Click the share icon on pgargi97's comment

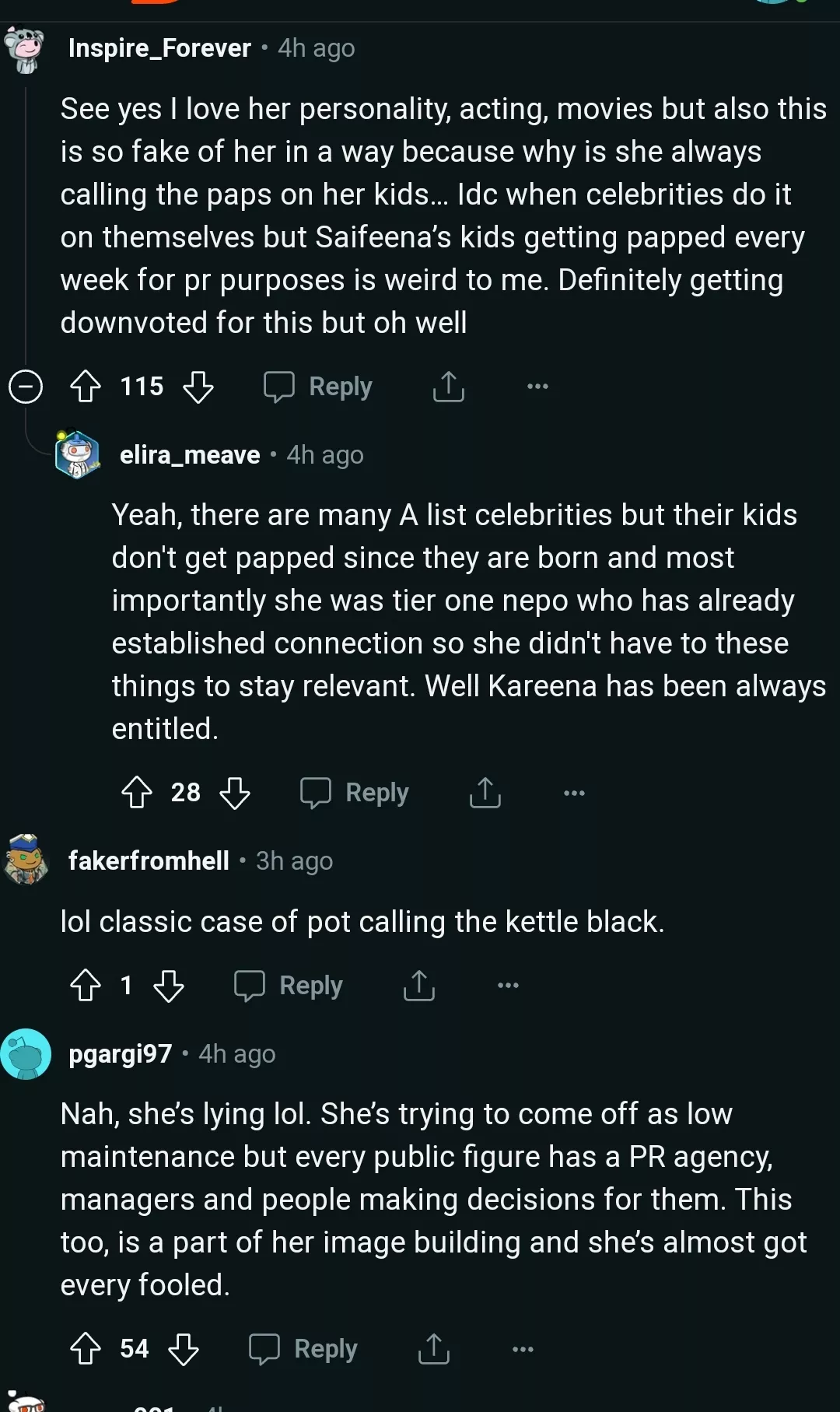[x=436, y=1348]
